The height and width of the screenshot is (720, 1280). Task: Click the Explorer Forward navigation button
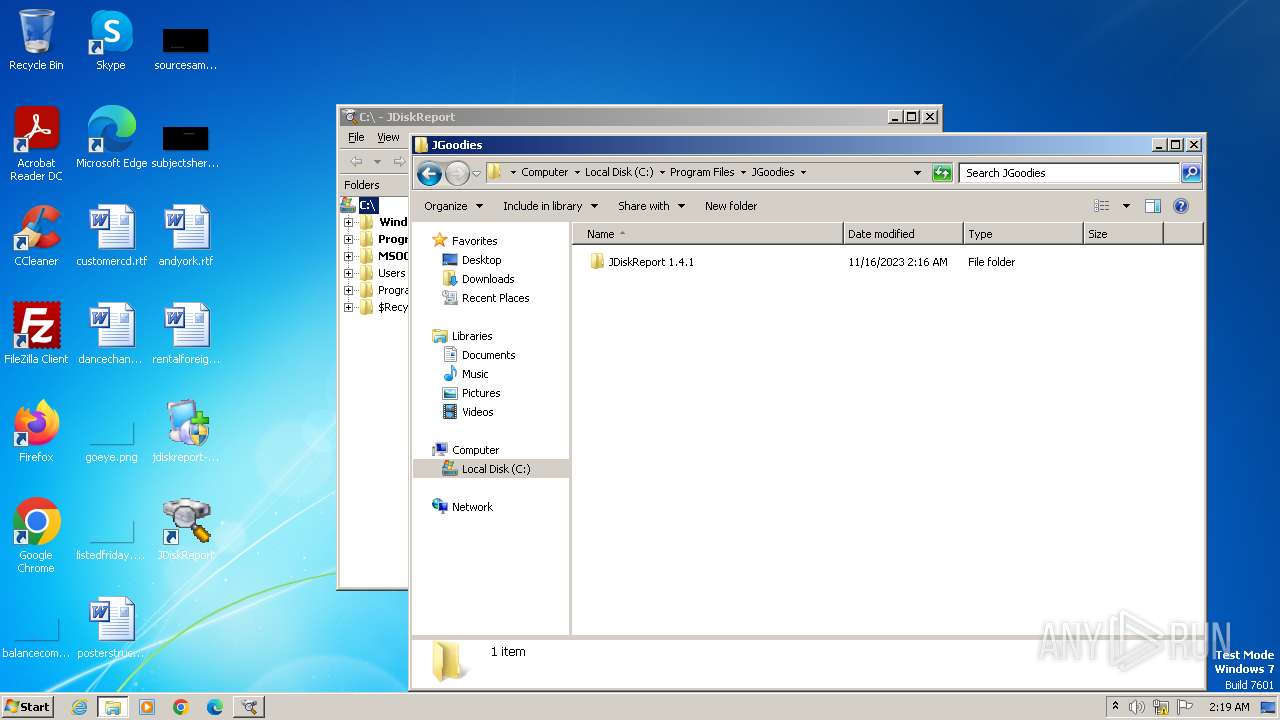click(x=457, y=173)
